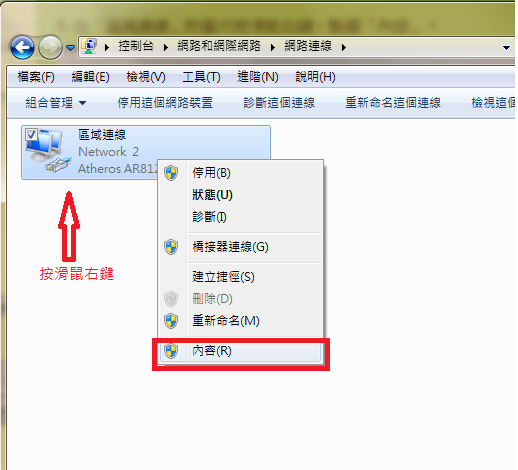The width and height of the screenshot is (518, 470).
Task: Click the 網路和網際網路 breadcrumb
Action: click(219, 46)
